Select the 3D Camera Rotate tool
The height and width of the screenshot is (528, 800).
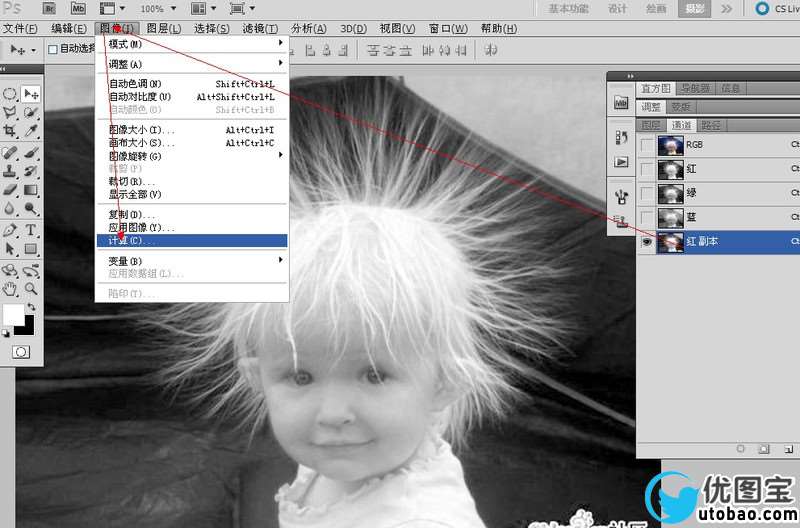[31, 270]
